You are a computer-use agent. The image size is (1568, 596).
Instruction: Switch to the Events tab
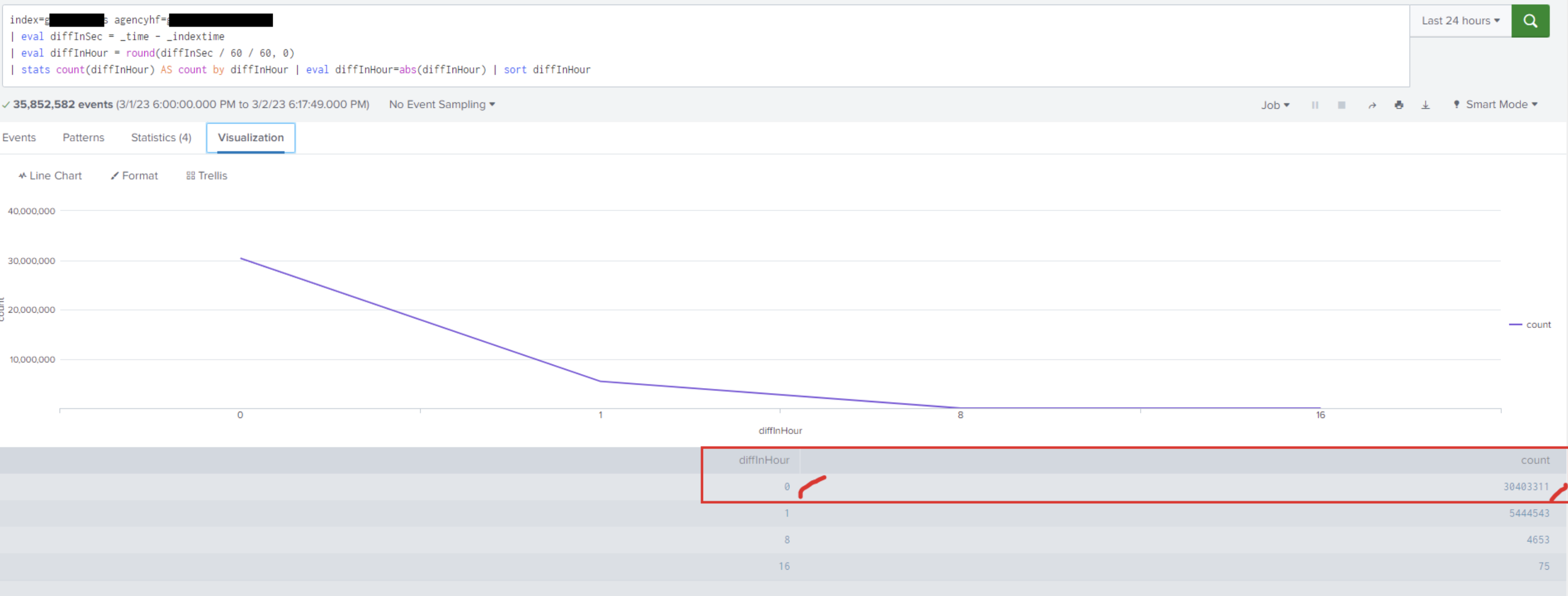[19, 138]
